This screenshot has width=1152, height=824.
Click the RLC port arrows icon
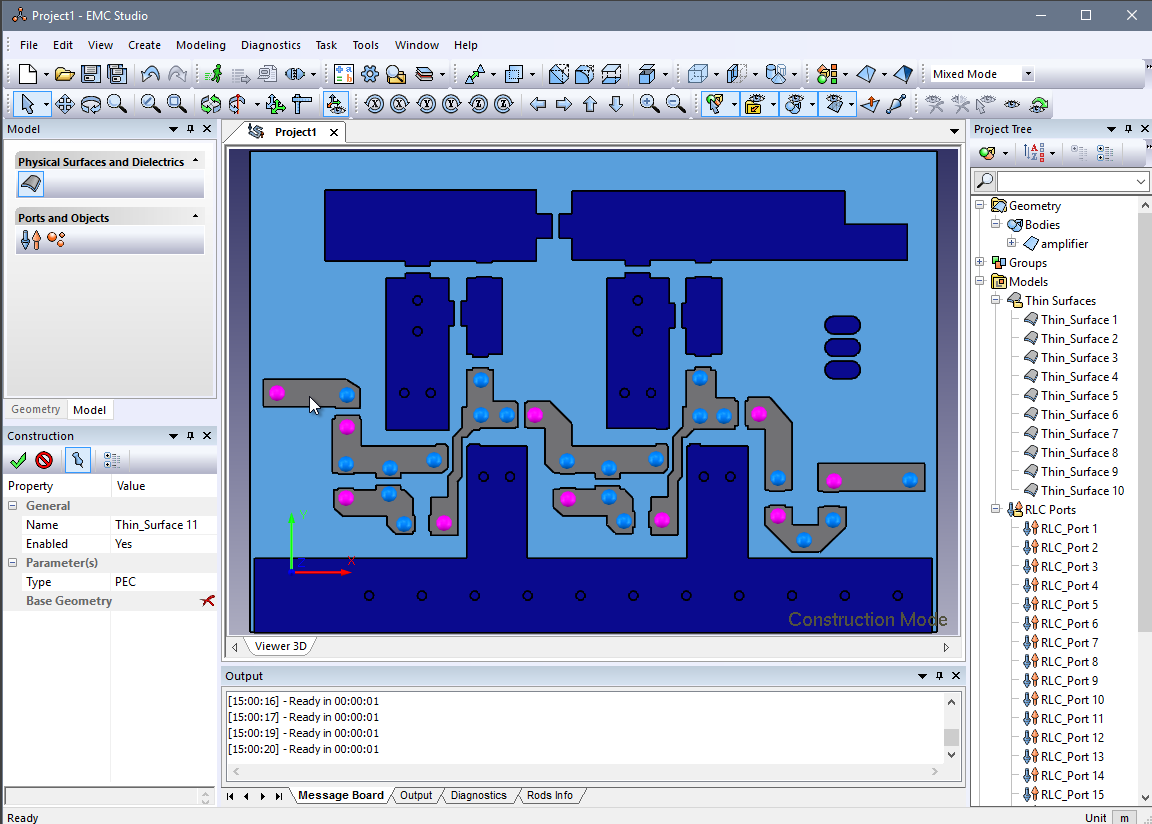pyautogui.click(x=31, y=240)
